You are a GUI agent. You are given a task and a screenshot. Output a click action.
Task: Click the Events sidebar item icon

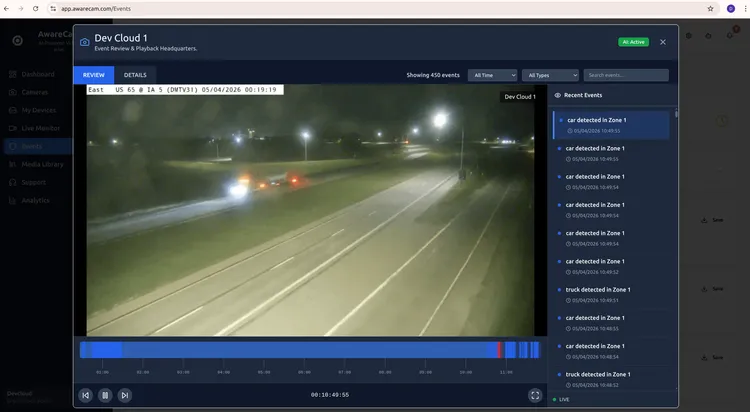pos(13,146)
